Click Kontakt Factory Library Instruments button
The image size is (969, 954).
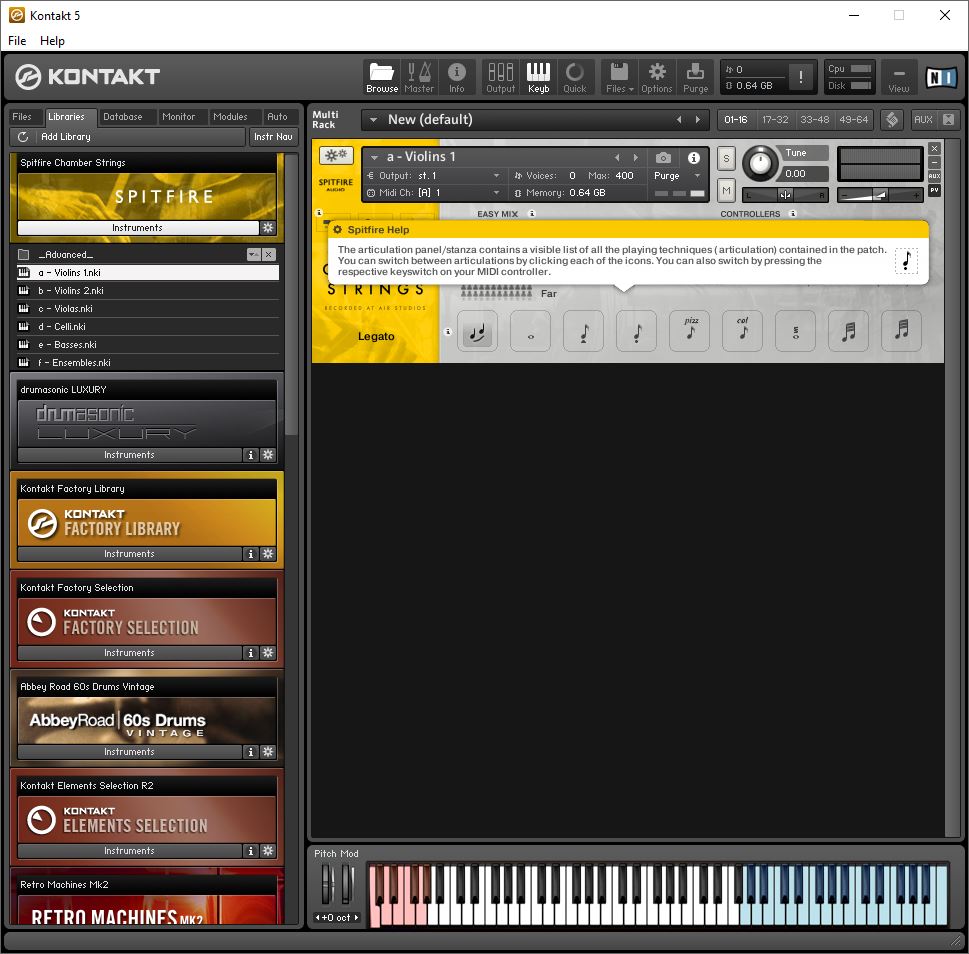129,554
